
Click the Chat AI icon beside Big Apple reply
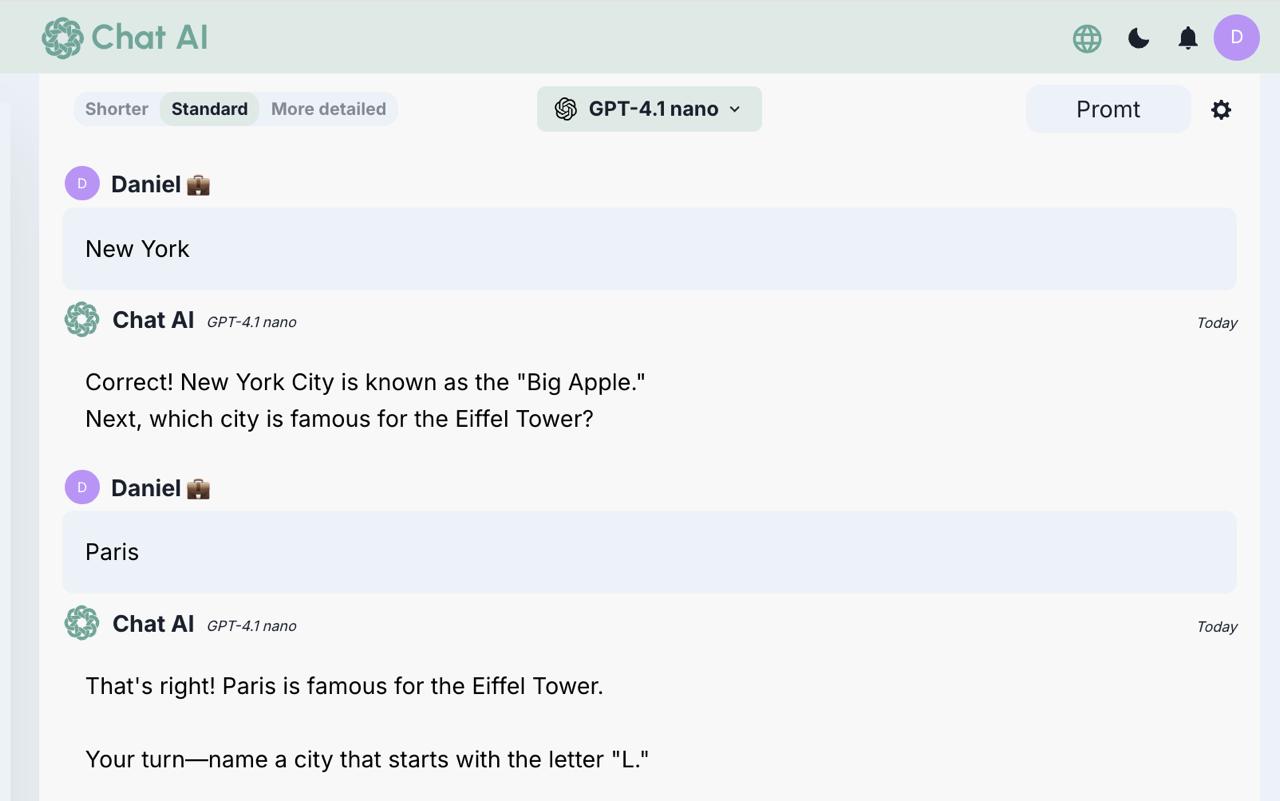[82, 320]
